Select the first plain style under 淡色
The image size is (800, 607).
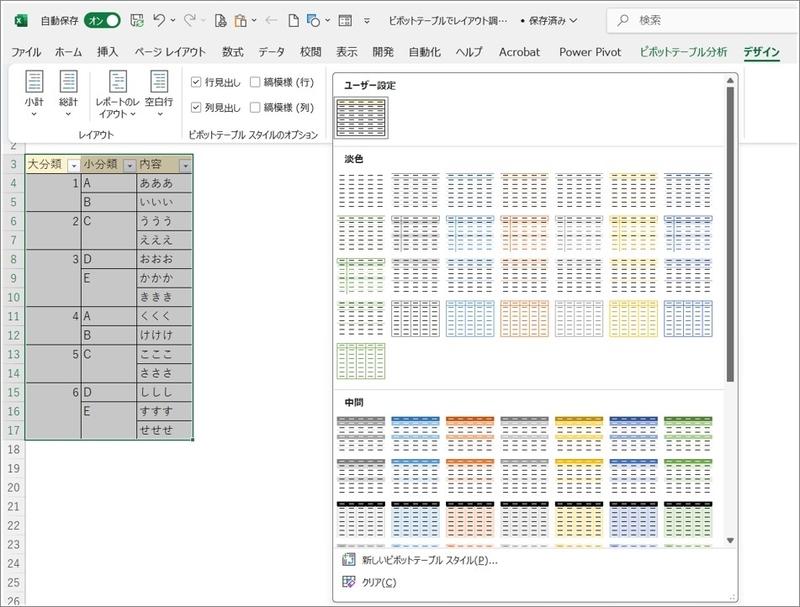tap(361, 191)
